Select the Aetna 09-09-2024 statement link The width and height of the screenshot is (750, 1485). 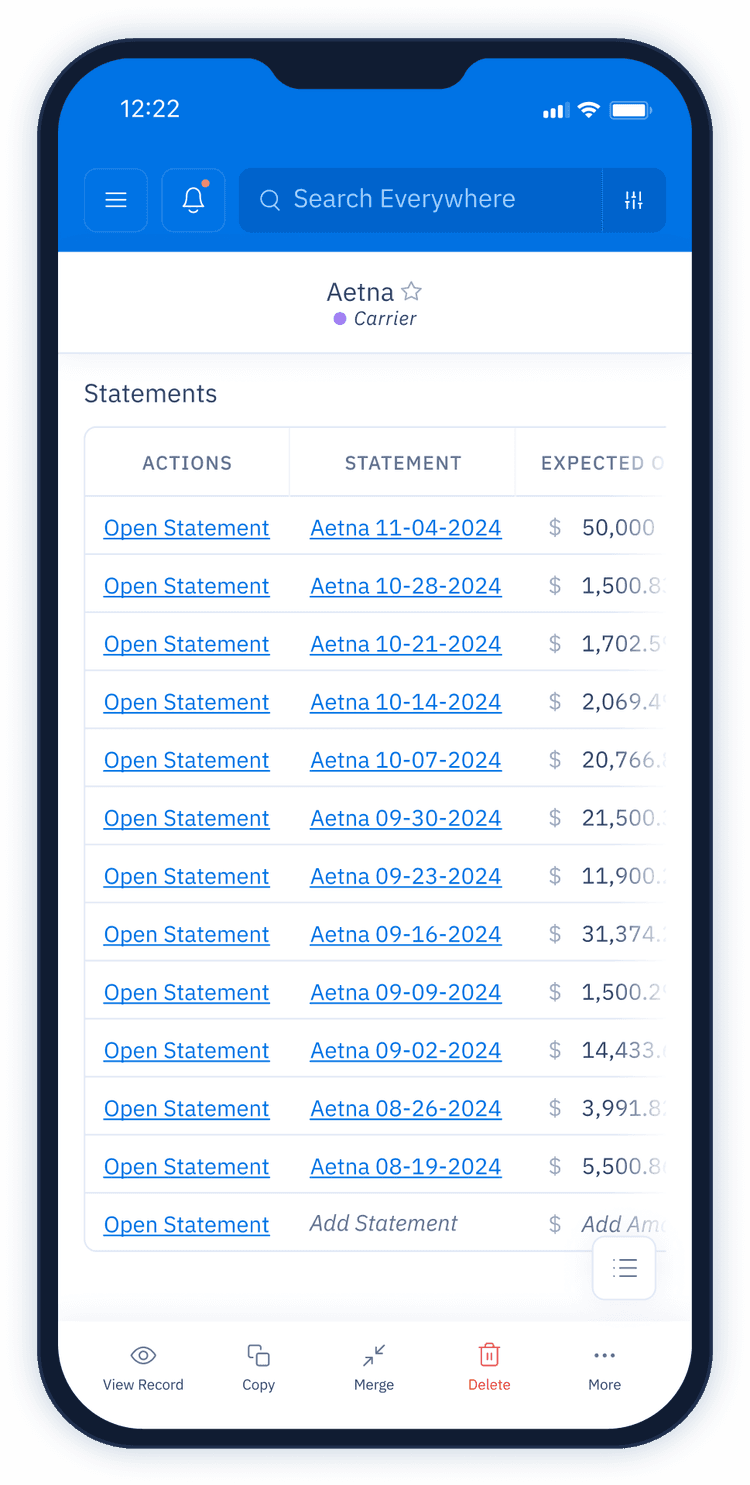pyautogui.click(x=405, y=992)
